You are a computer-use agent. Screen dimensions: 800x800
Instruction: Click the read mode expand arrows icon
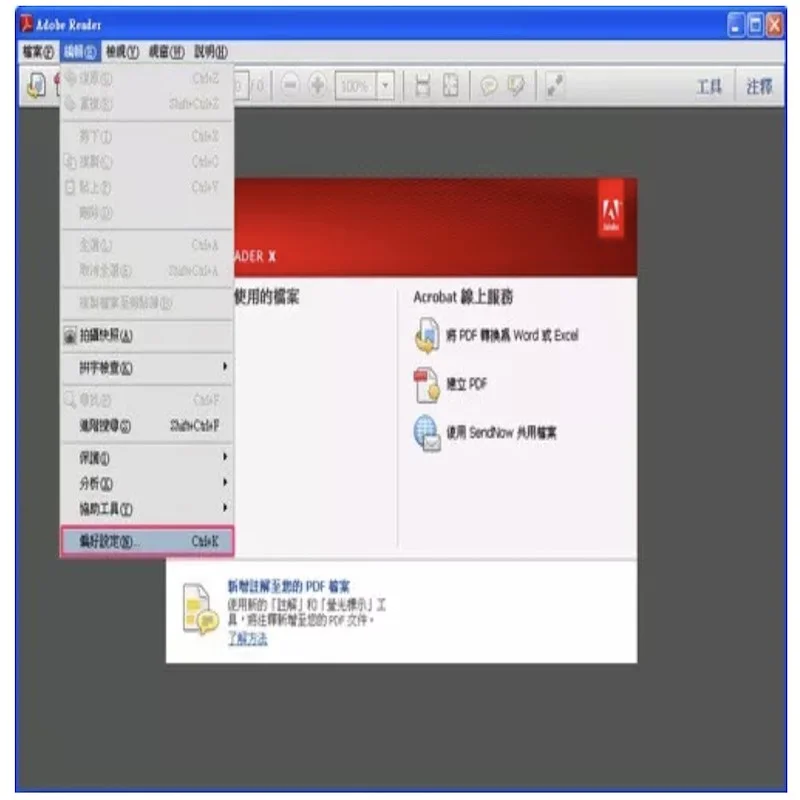555,85
